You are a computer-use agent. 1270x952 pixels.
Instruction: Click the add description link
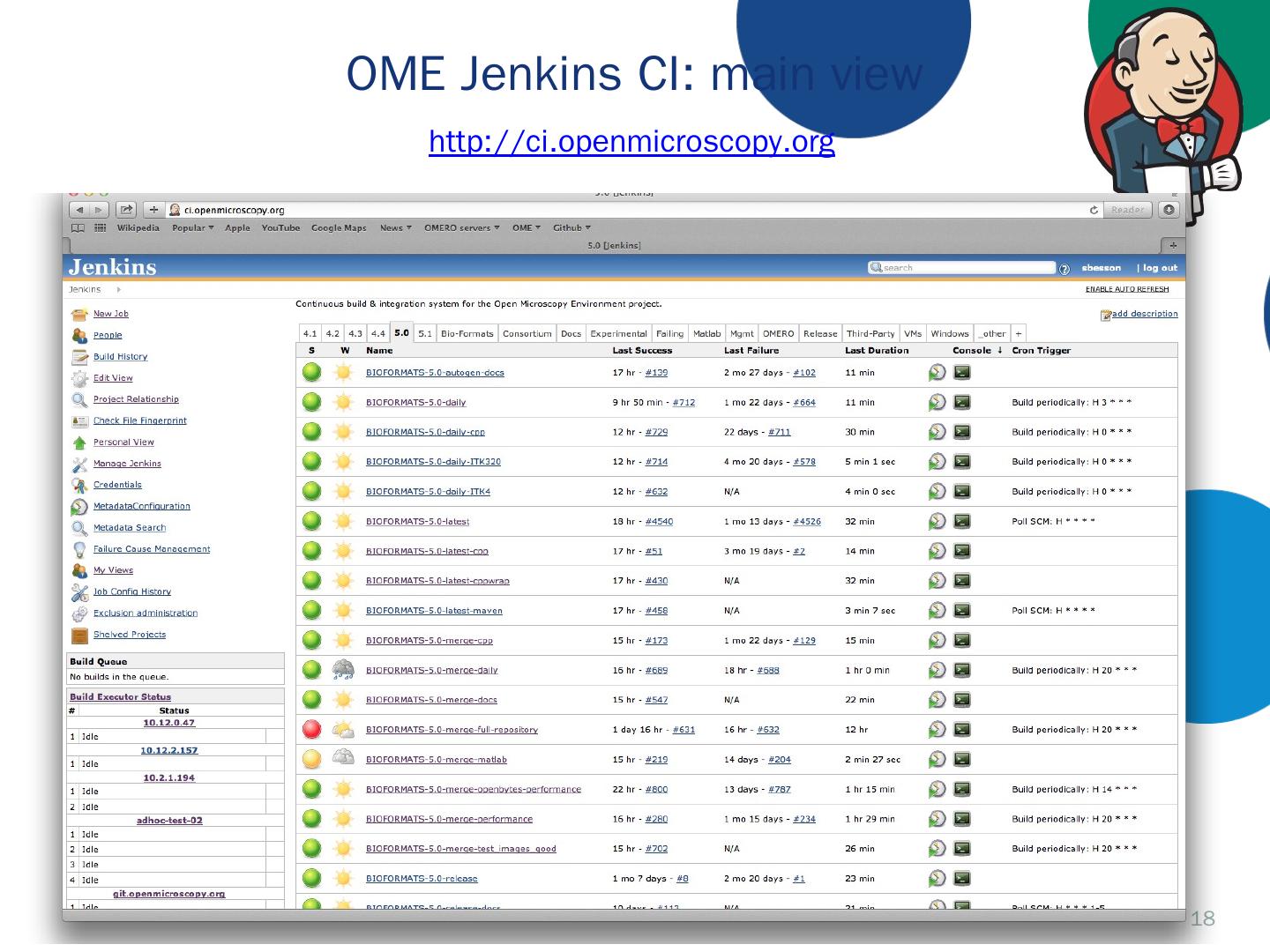(1143, 314)
